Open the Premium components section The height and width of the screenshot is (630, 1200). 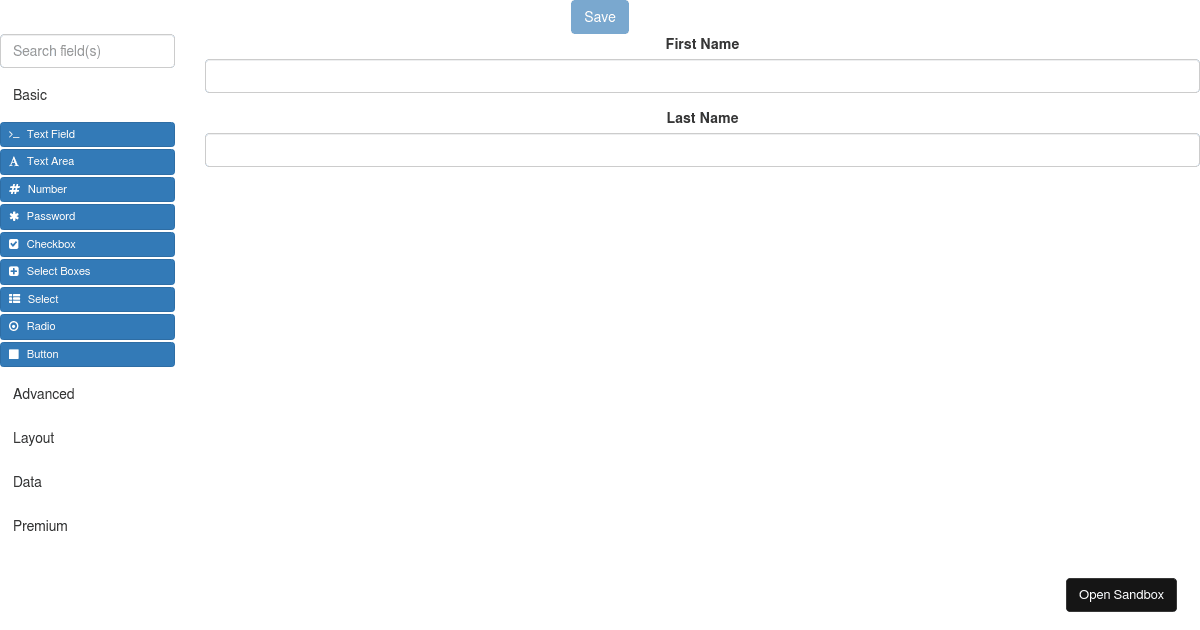[40, 526]
